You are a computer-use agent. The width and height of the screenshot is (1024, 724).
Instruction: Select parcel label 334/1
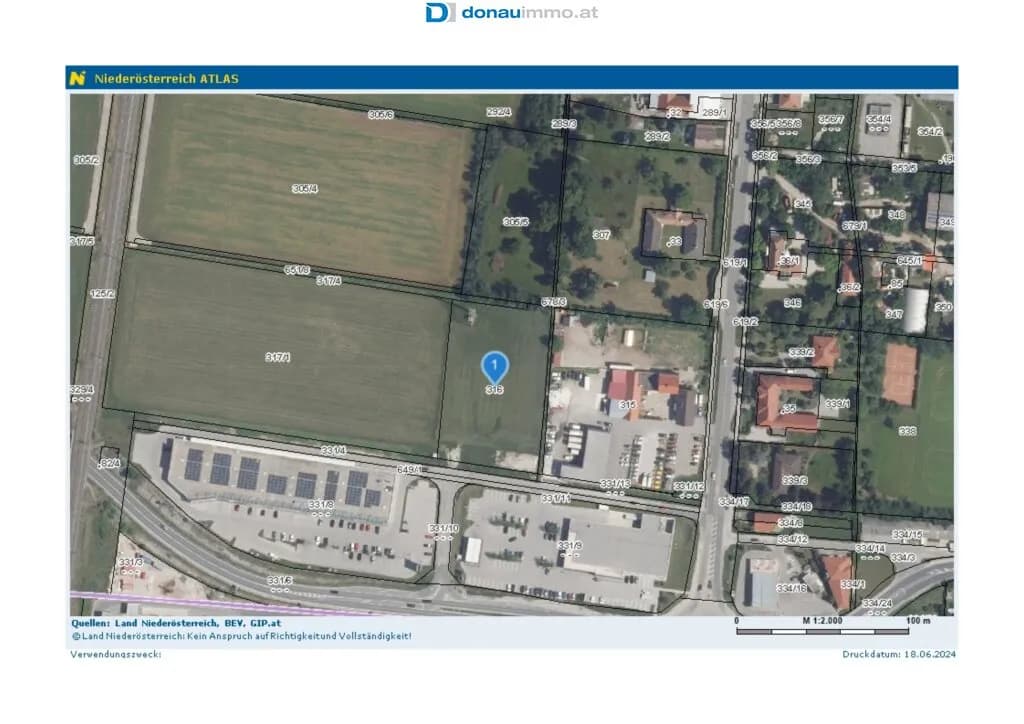(852, 585)
